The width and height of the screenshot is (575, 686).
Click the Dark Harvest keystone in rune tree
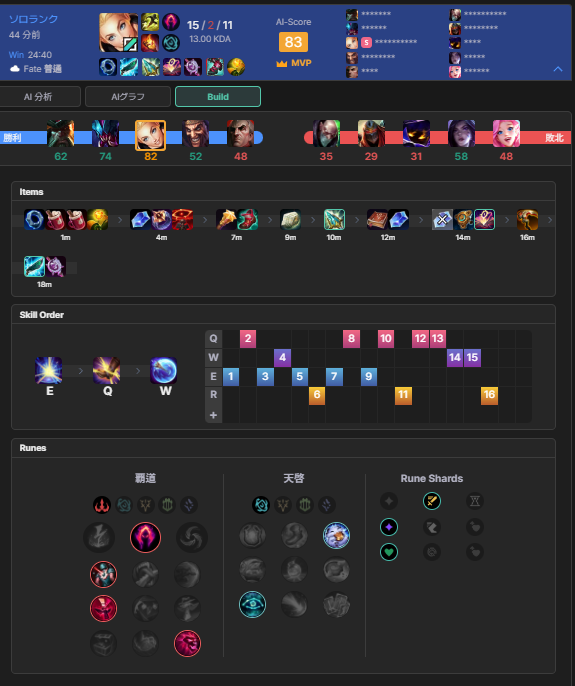point(145,537)
